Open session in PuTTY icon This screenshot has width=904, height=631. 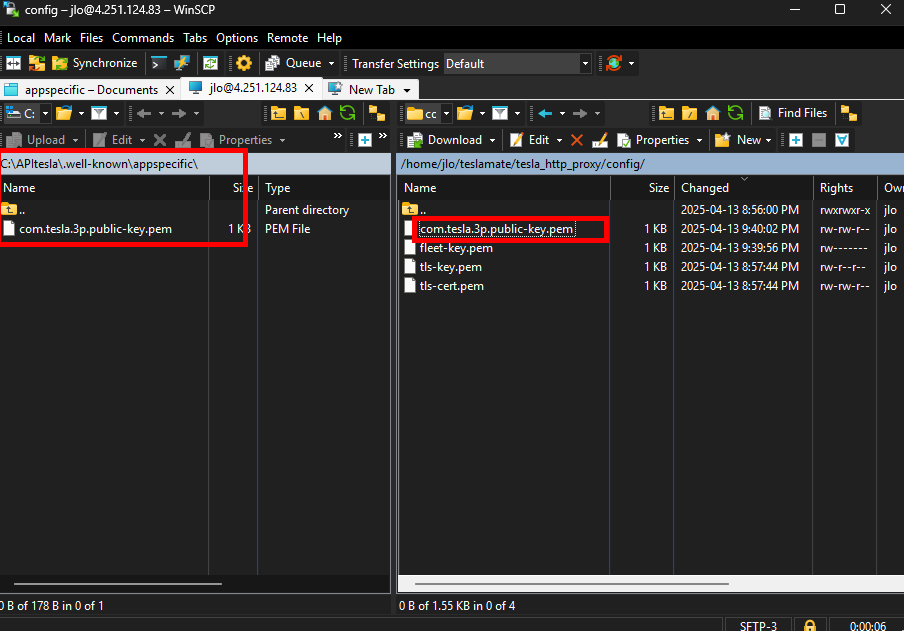[x=182, y=63]
